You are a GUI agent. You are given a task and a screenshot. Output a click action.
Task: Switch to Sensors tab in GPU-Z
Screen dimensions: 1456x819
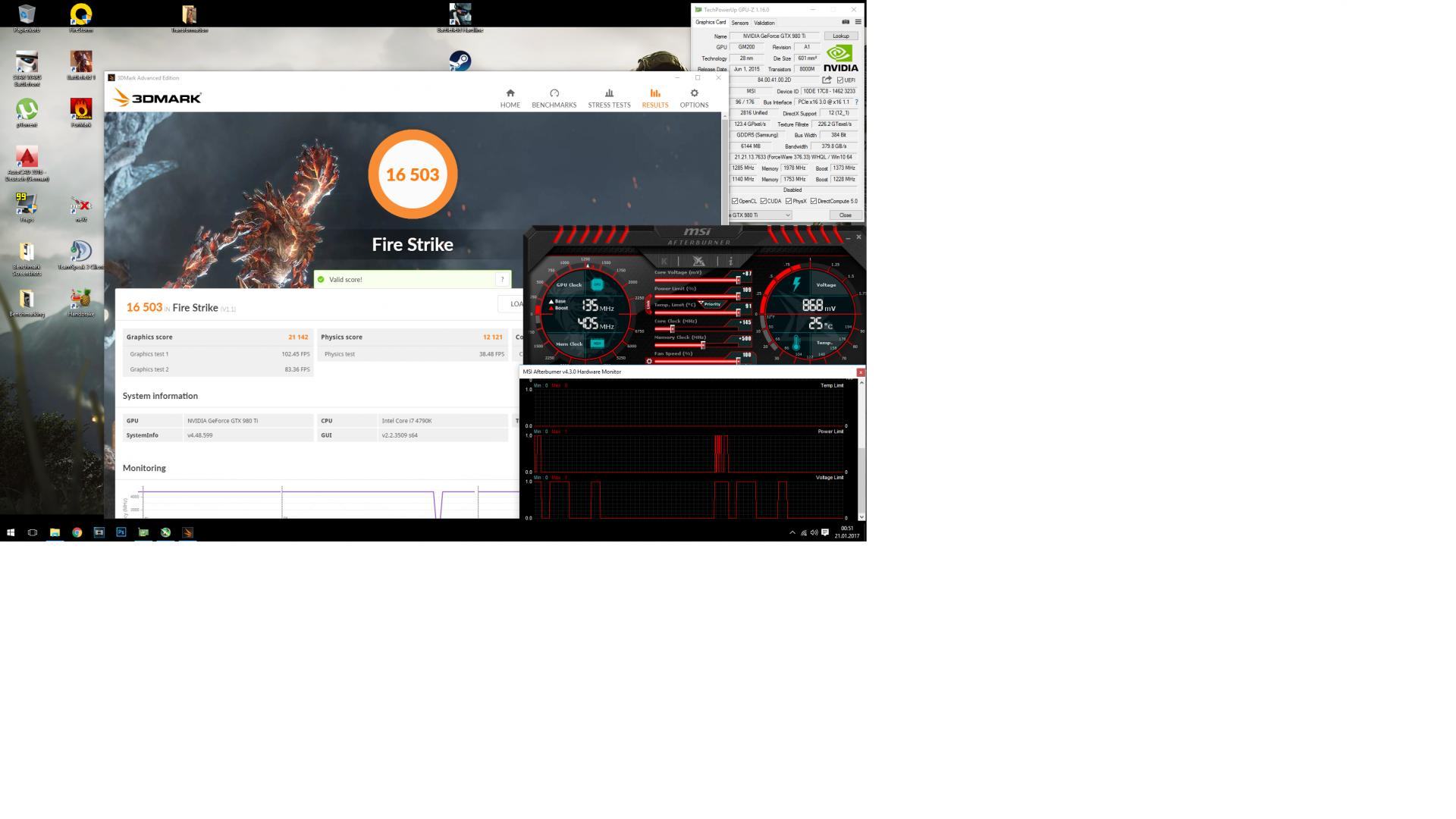click(x=739, y=23)
